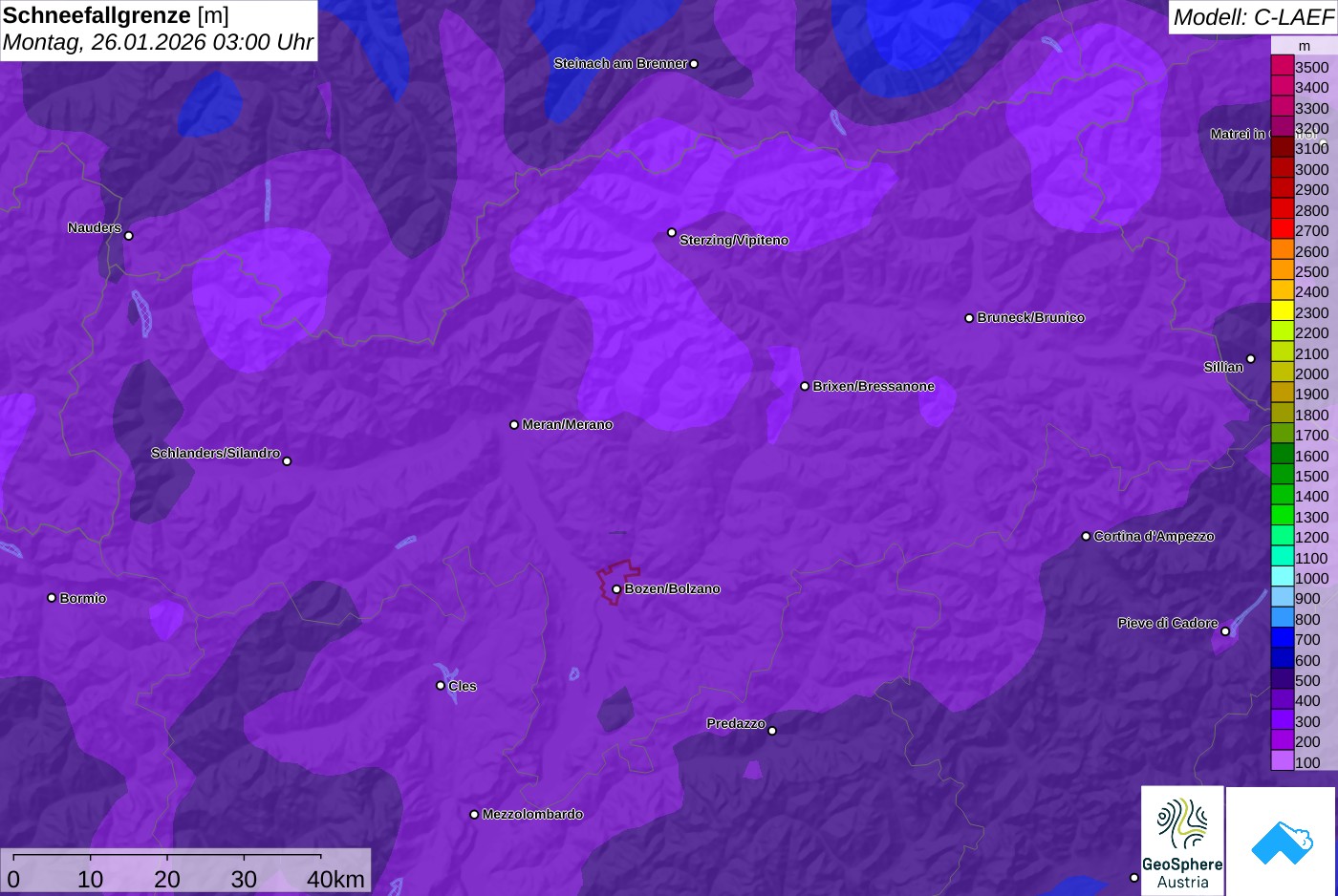Click the 3500 m magenta legend swatch
This screenshot has width=1338, height=896.
click(x=1282, y=67)
